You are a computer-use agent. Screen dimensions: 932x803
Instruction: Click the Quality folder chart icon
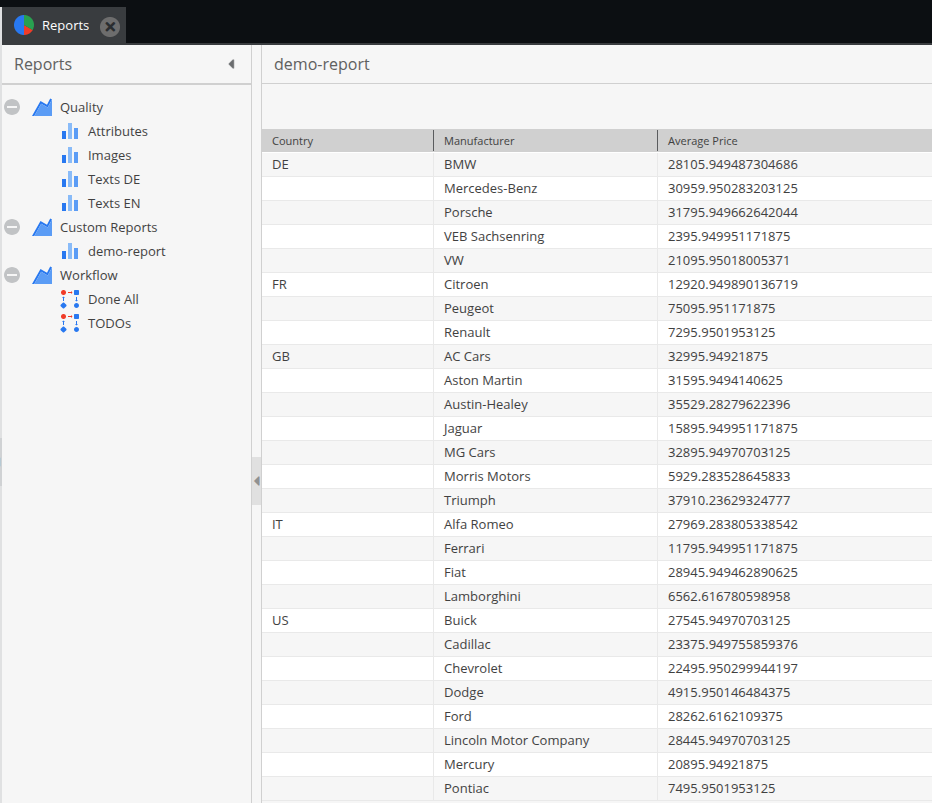pyautogui.click(x=42, y=108)
